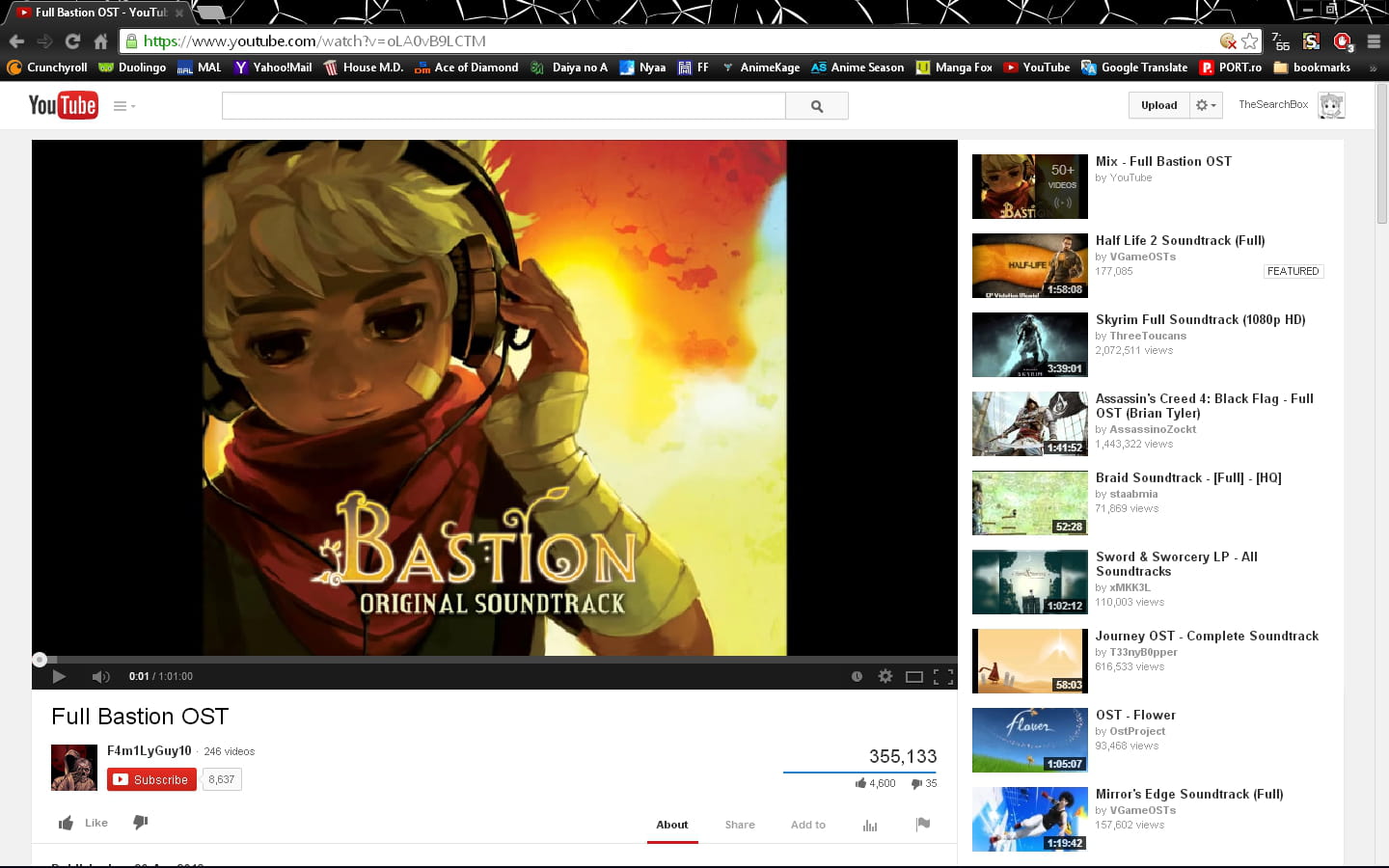The height and width of the screenshot is (868, 1389).
Task: Click the YouTube logo
Action: click(63, 105)
